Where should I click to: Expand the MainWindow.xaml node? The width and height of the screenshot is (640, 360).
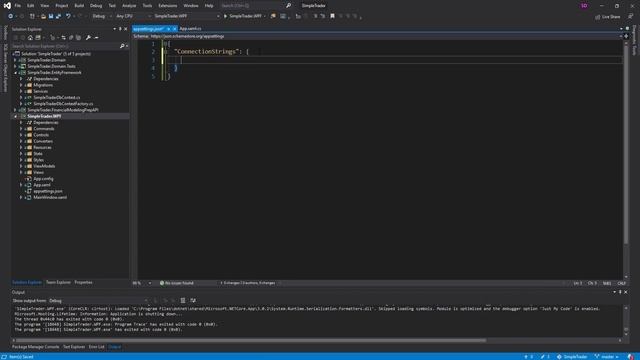click(x=21, y=198)
